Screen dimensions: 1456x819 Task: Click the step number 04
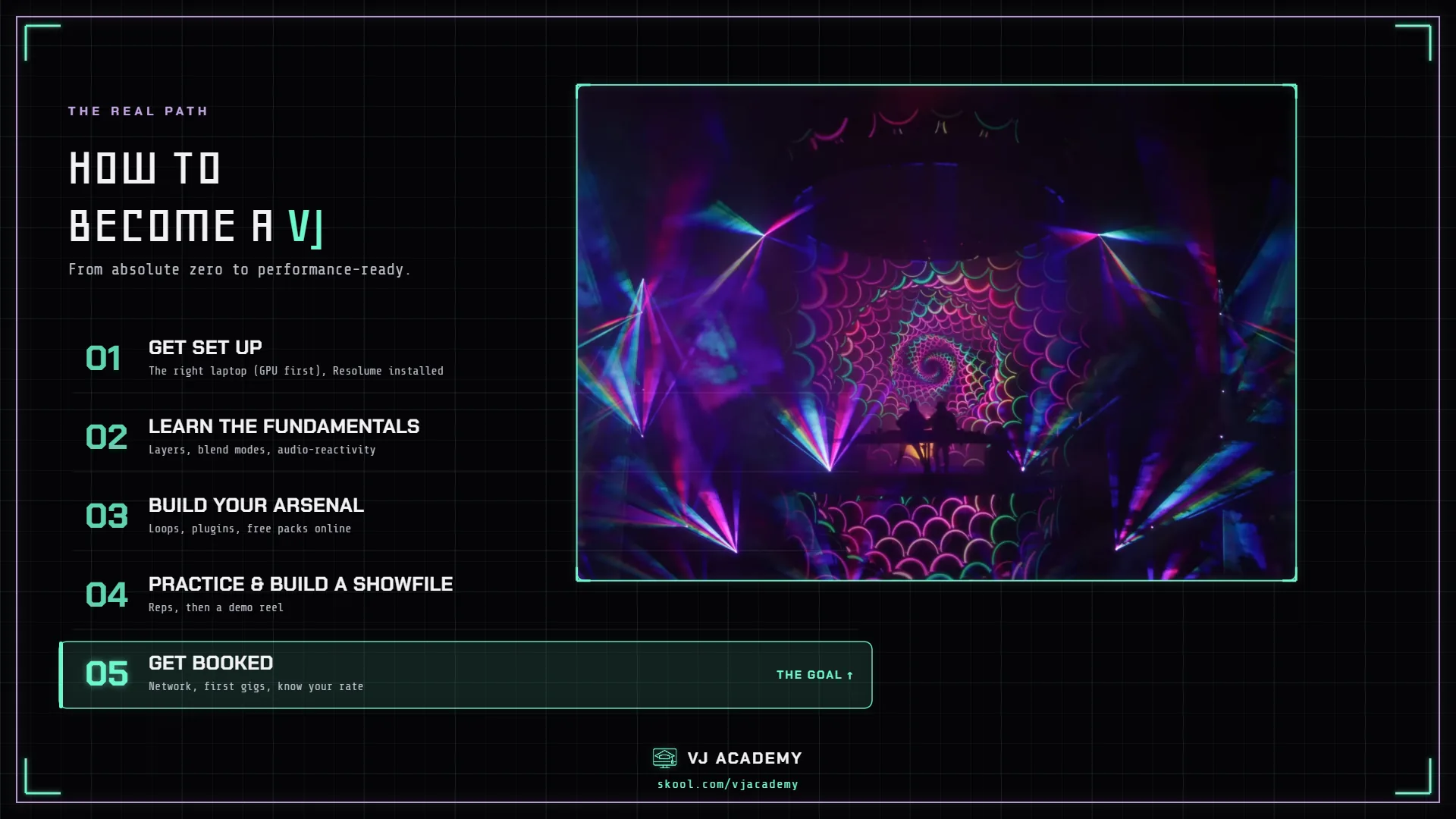tap(107, 595)
